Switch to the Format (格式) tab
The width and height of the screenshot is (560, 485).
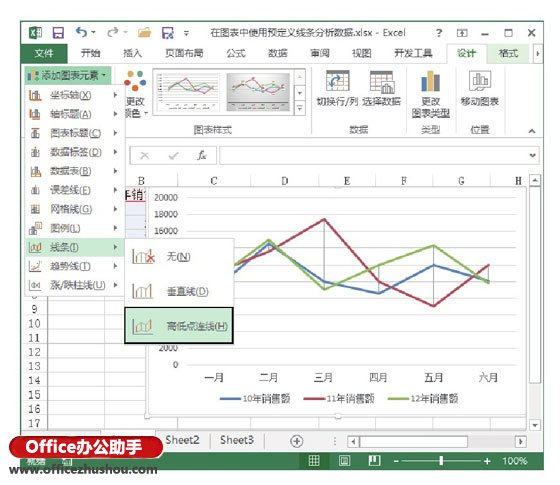(x=508, y=54)
